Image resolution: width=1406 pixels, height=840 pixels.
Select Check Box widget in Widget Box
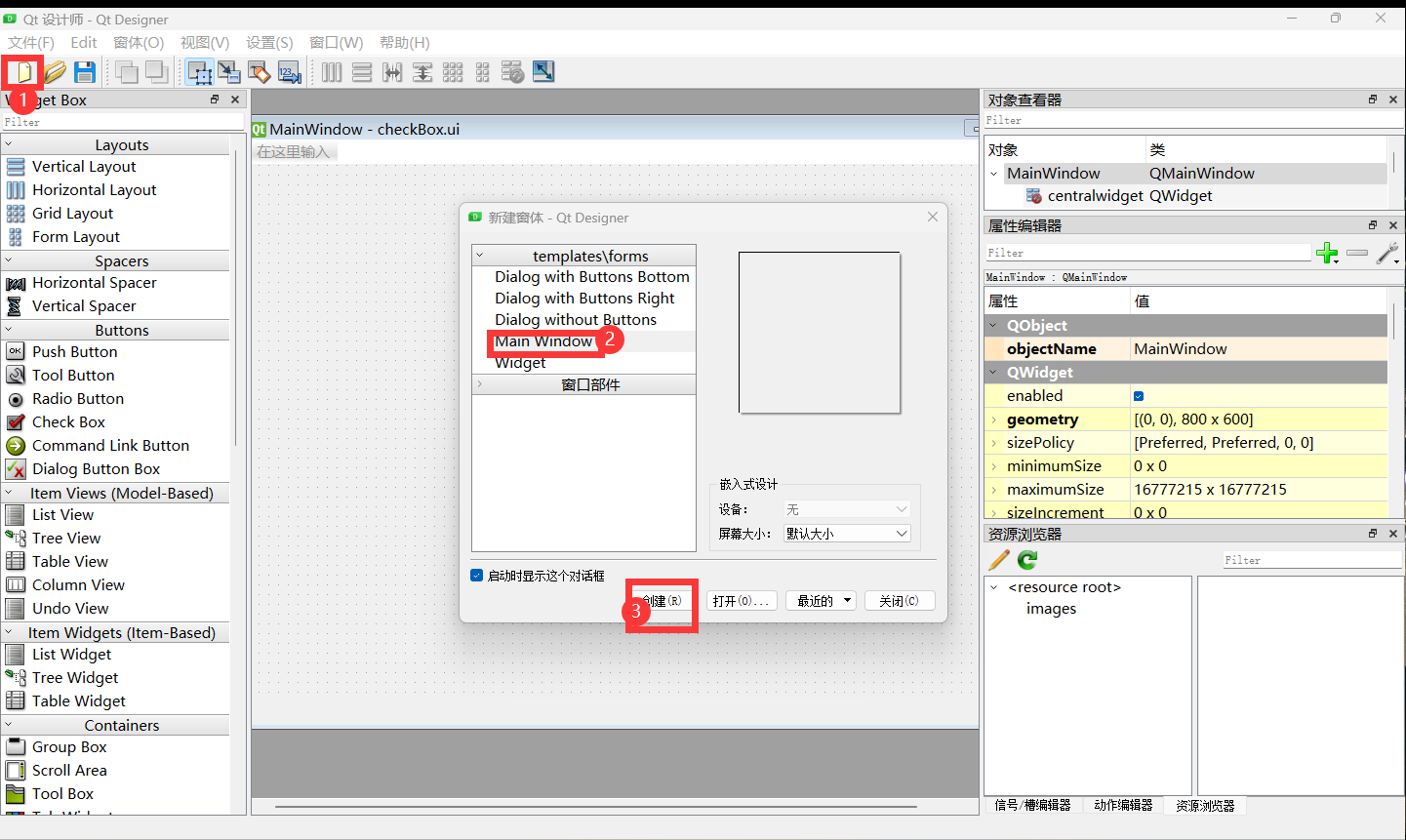[68, 421]
